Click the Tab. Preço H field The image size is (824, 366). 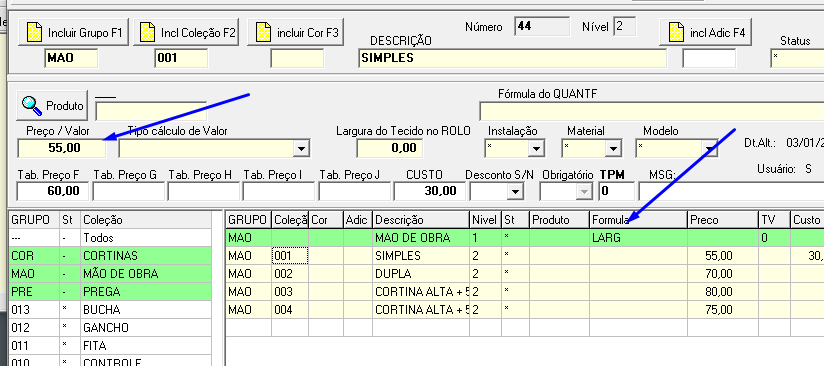point(203,191)
